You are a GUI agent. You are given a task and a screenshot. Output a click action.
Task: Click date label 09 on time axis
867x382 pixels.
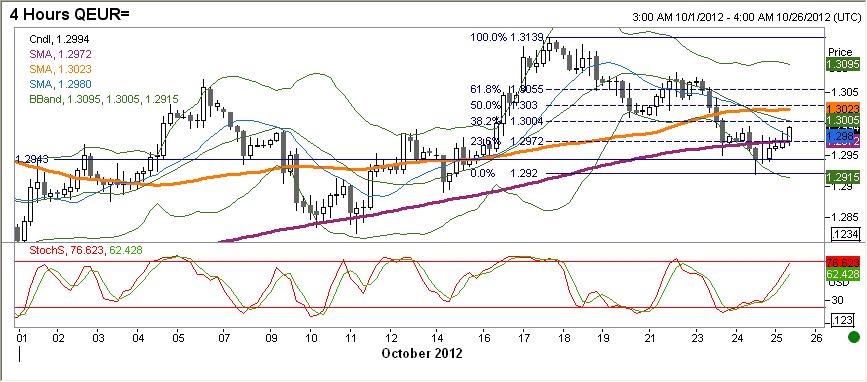click(271, 337)
